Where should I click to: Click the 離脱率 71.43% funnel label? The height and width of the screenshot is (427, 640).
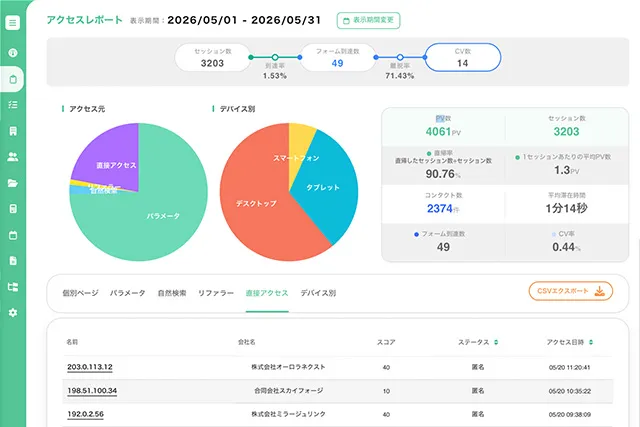pos(400,71)
